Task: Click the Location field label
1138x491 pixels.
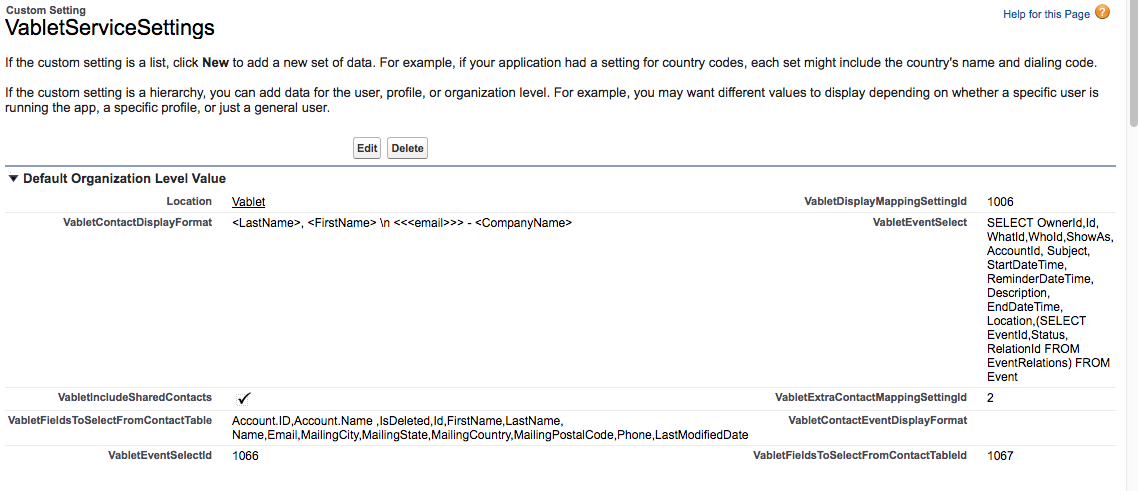Action: tap(189, 202)
